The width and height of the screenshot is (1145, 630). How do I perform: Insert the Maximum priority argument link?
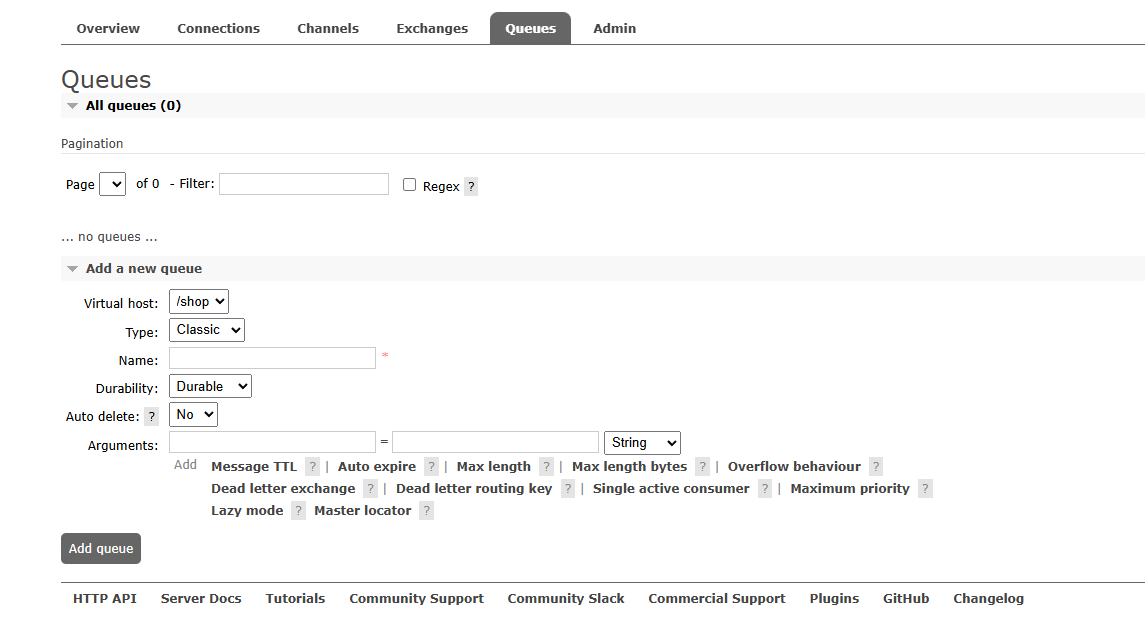pyautogui.click(x=850, y=489)
